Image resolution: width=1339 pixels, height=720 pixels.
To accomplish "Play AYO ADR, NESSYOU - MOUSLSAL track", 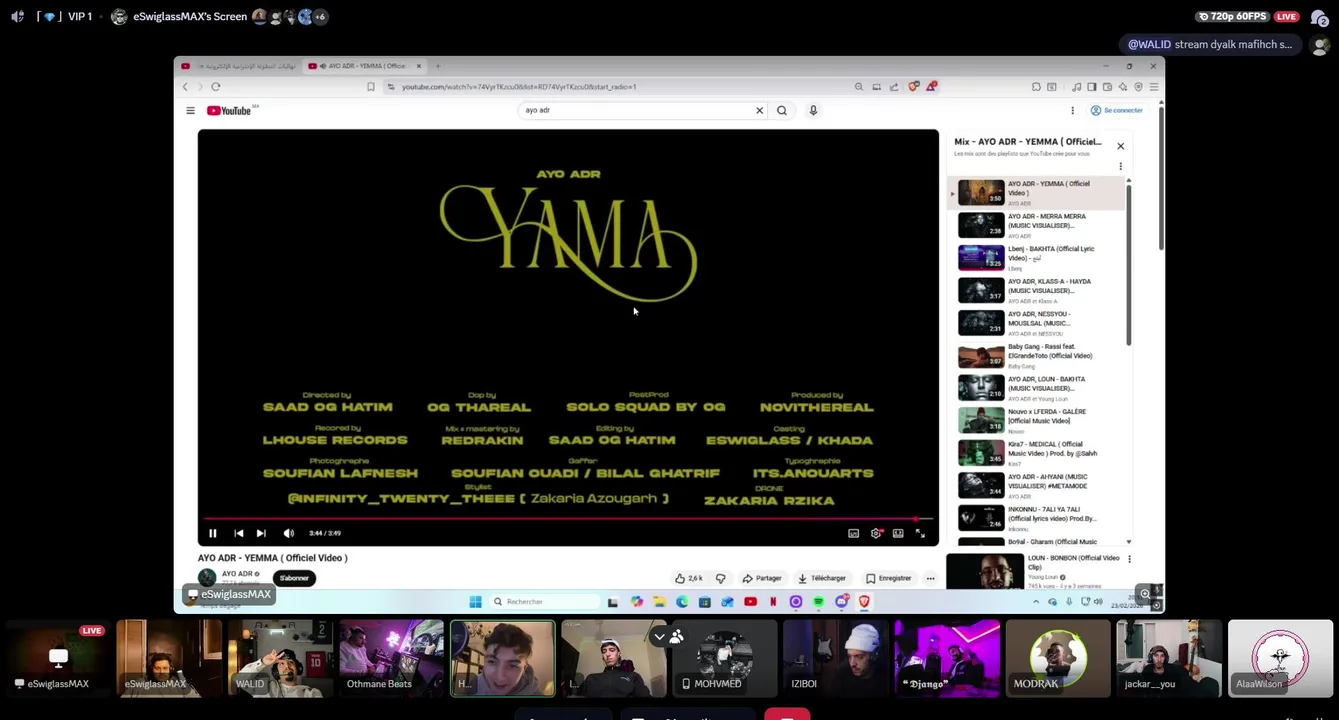I will pyautogui.click(x=1036, y=323).
